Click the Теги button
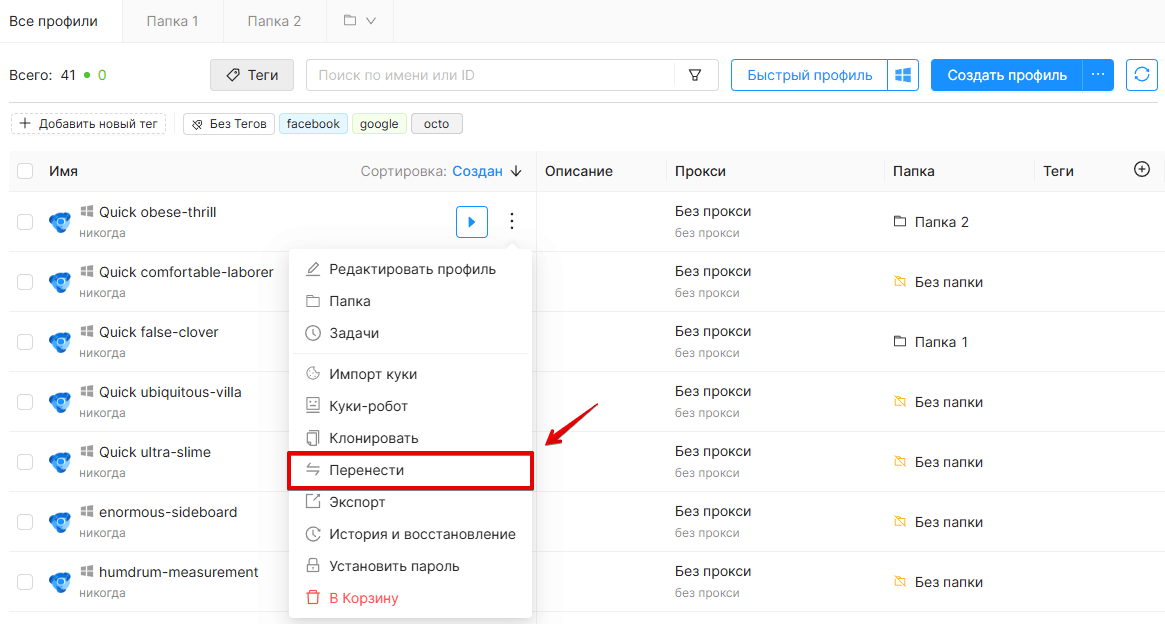 (x=252, y=75)
